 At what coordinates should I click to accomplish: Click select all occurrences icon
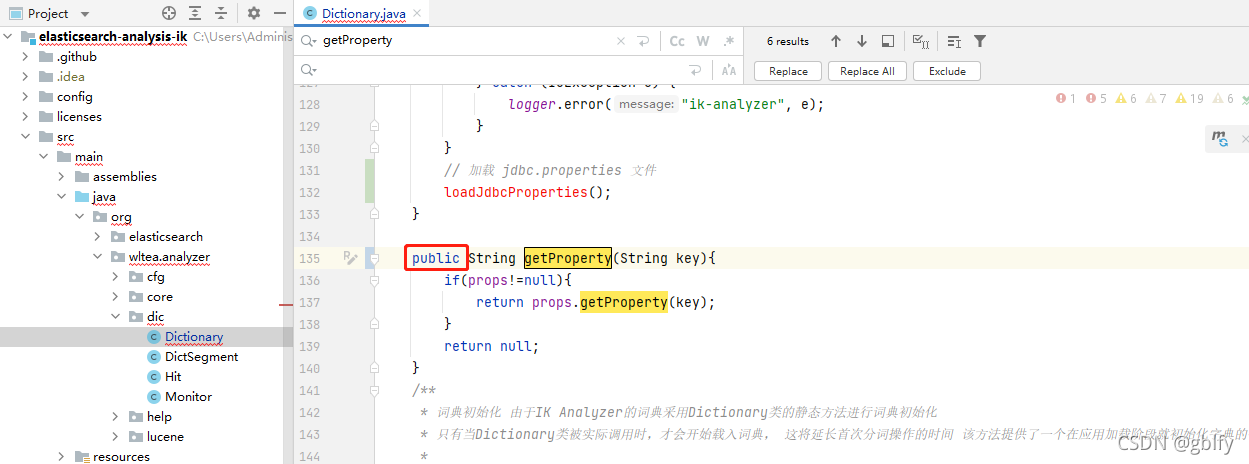(921, 41)
